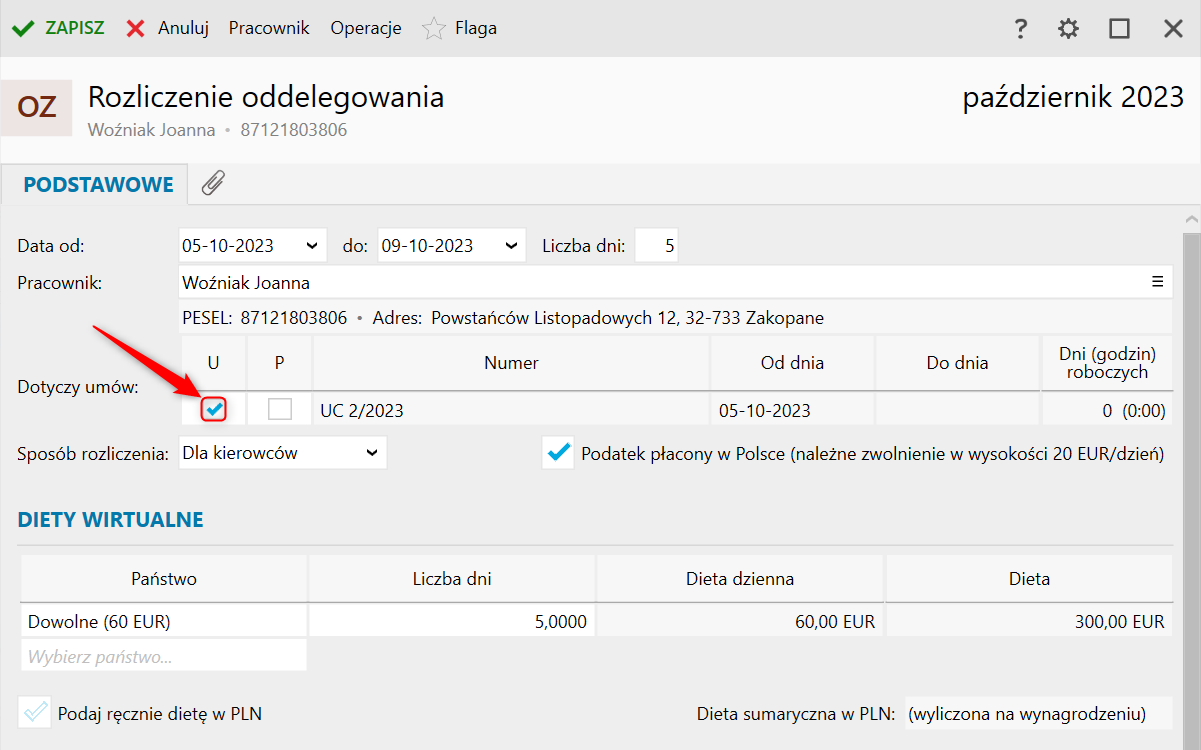
Task: Click the Wybierz państwo field
Action: 164,656
